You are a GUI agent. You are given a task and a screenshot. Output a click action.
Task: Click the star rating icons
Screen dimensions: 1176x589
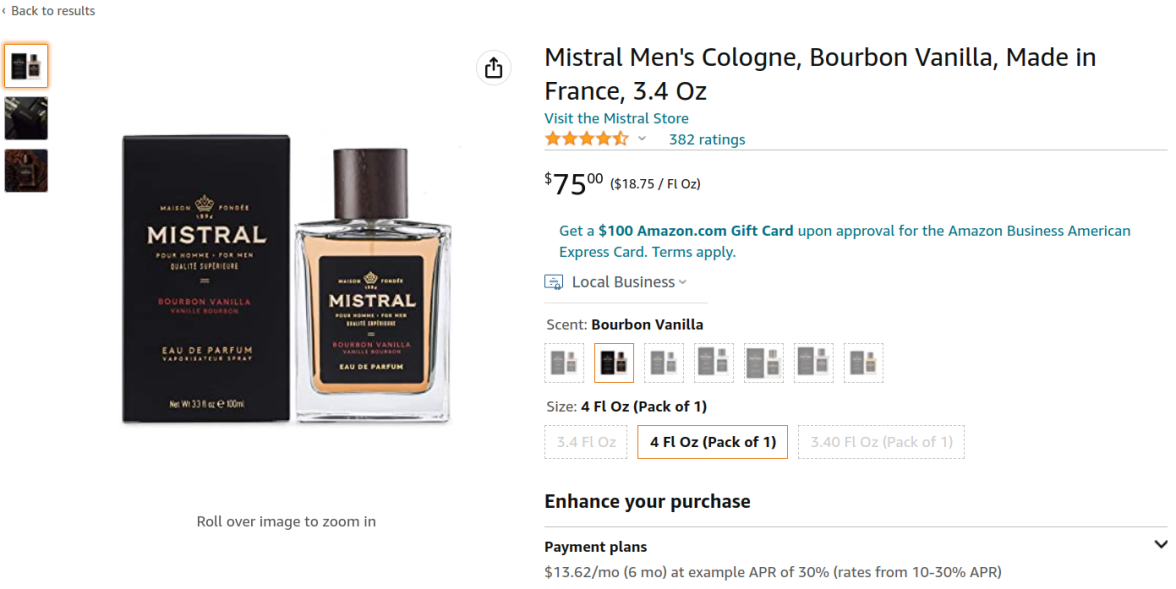point(586,139)
